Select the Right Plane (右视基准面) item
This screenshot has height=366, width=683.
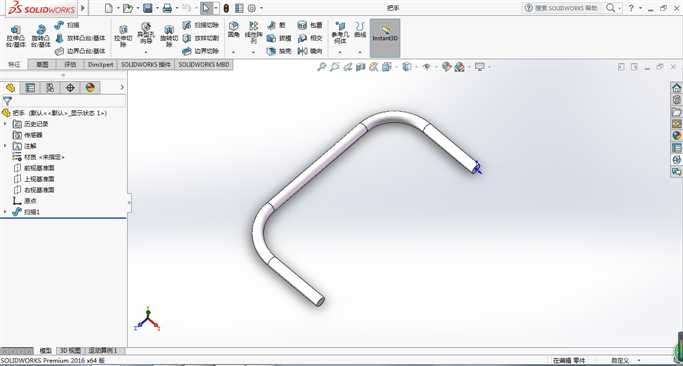[34, 190]
